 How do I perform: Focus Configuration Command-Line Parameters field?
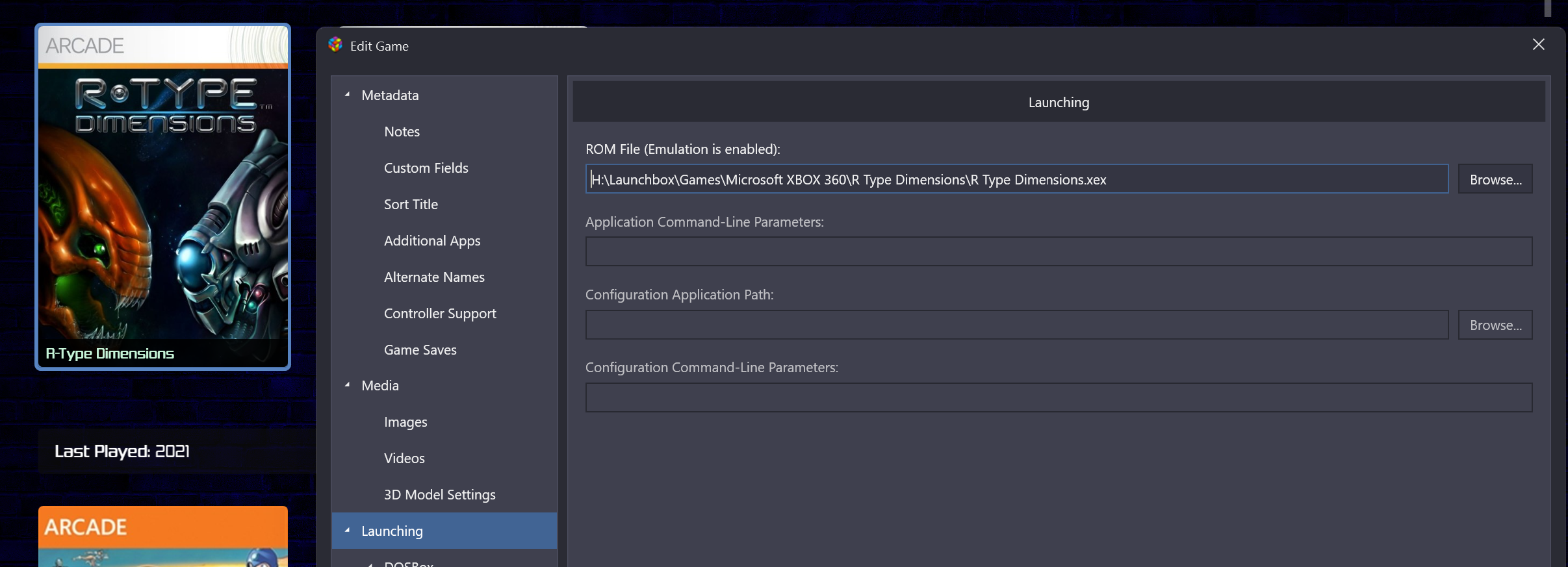point(1059,397)
